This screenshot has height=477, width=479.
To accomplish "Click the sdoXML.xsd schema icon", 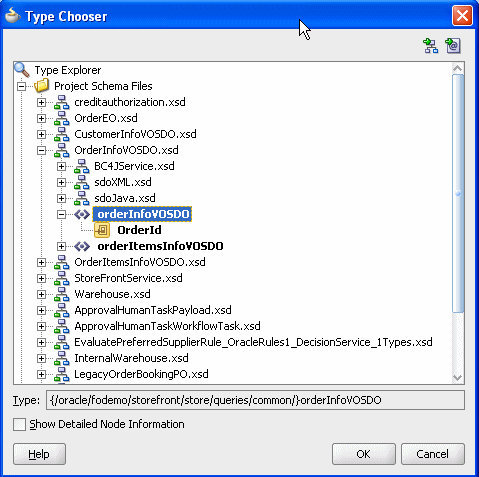I will pyautogui.click(x=82, y=182).
